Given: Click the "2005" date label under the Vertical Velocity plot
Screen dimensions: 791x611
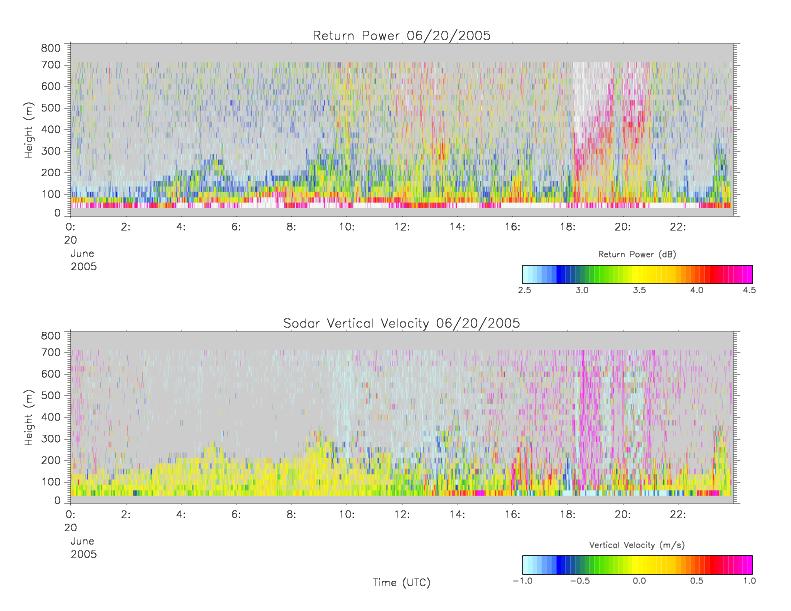Looking at the screenshot, I should coord(83,554).
